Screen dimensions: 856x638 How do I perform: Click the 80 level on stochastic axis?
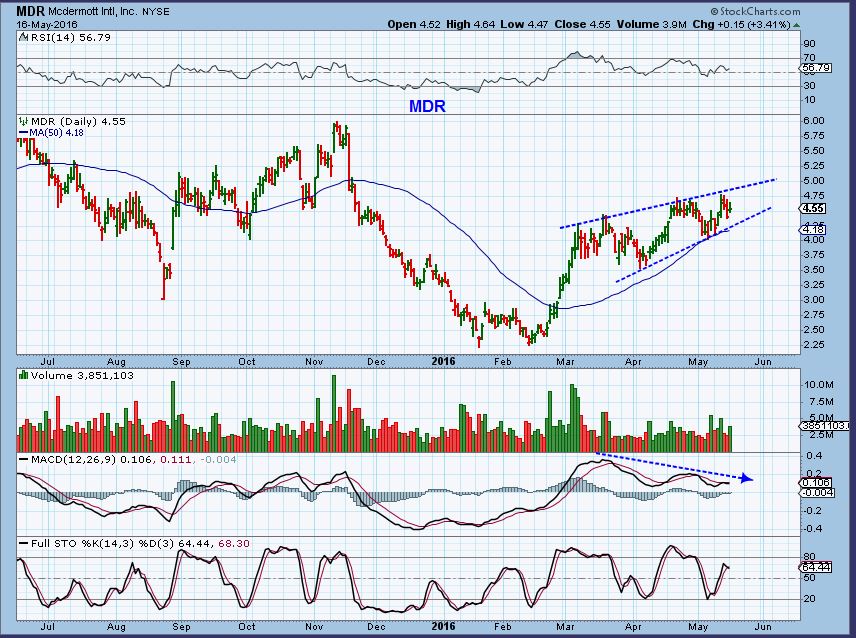pos(809,558)
